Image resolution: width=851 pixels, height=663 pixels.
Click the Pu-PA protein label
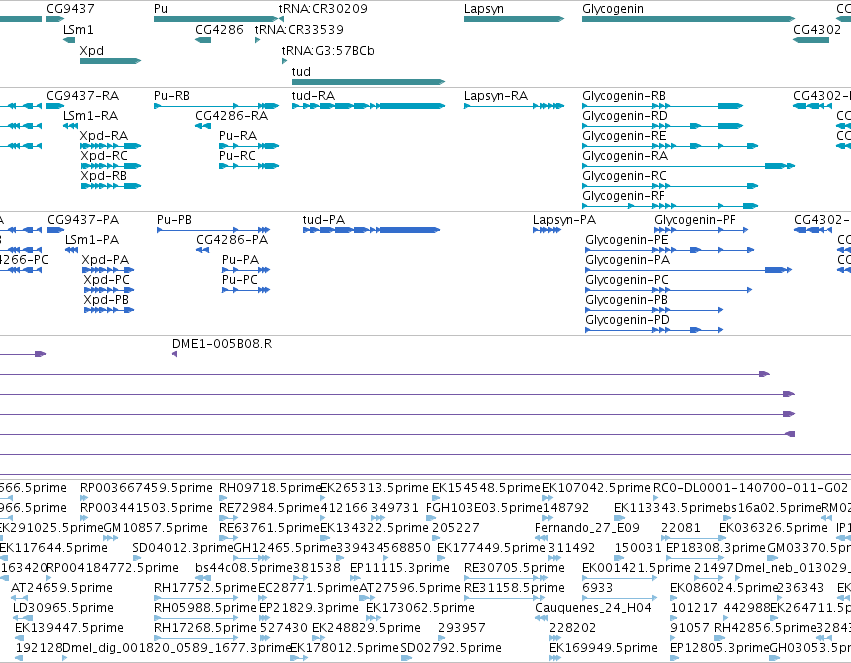coord(240,260)
